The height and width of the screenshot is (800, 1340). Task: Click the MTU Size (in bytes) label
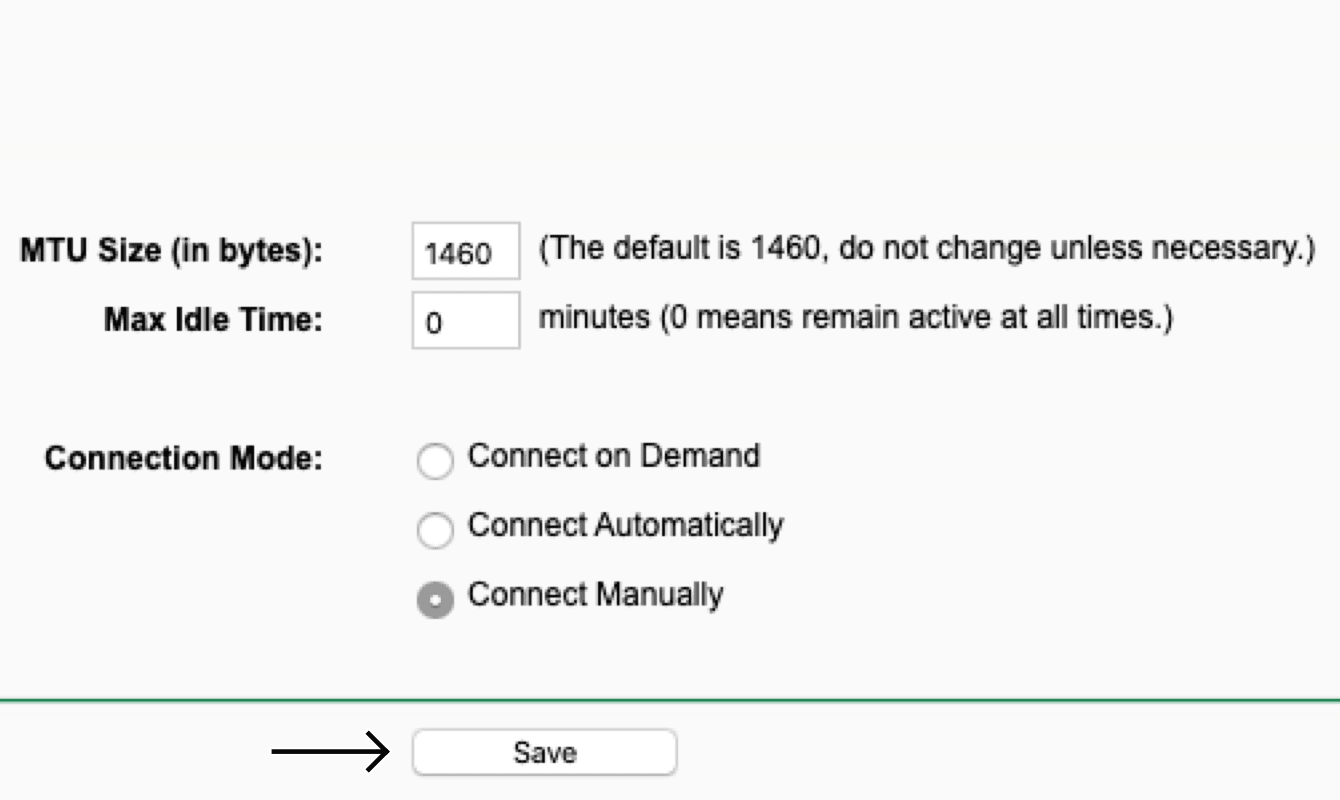coord(172,251)
